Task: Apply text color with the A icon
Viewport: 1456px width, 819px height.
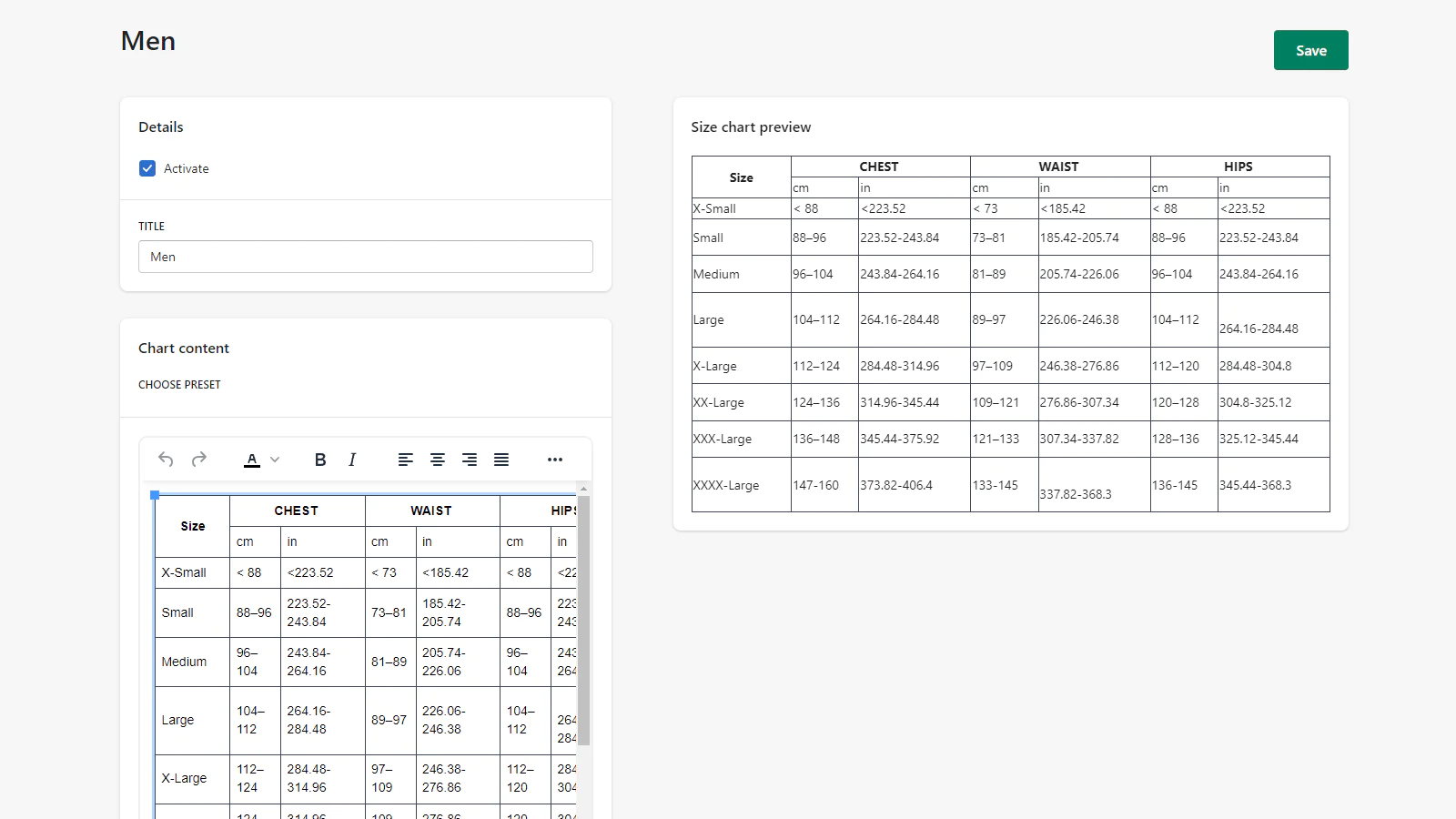Action: (x=252, y=460)
